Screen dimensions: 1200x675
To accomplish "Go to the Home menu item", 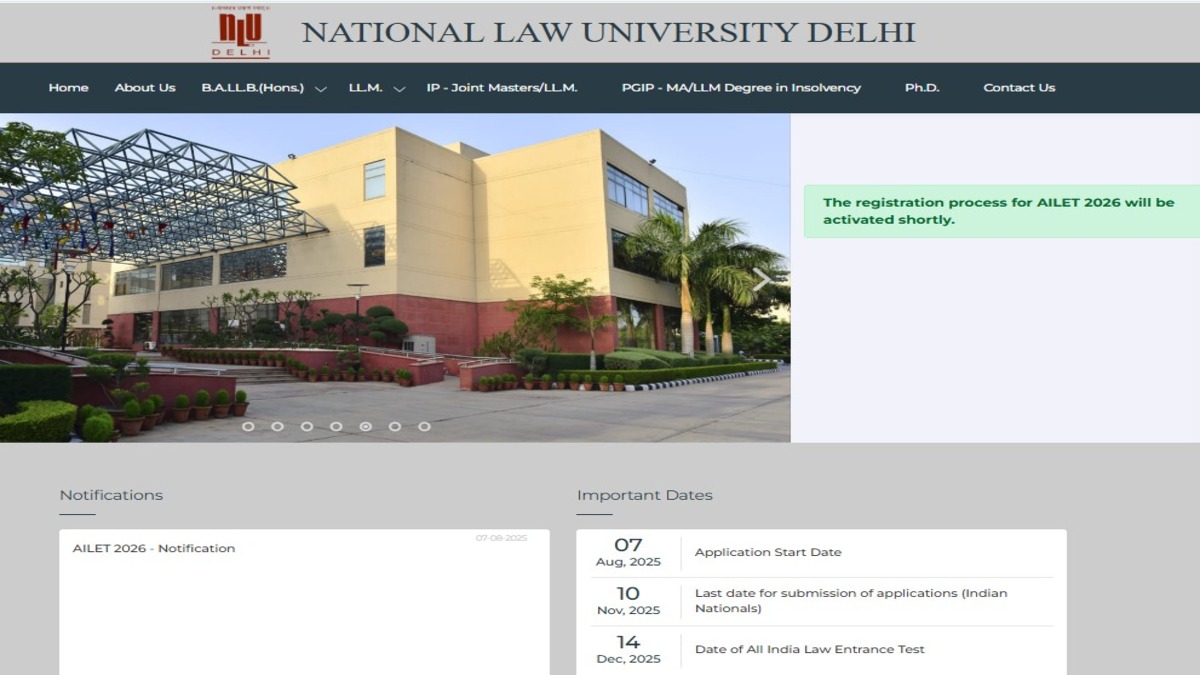I will pyautogui.click(x=68, y=88).
